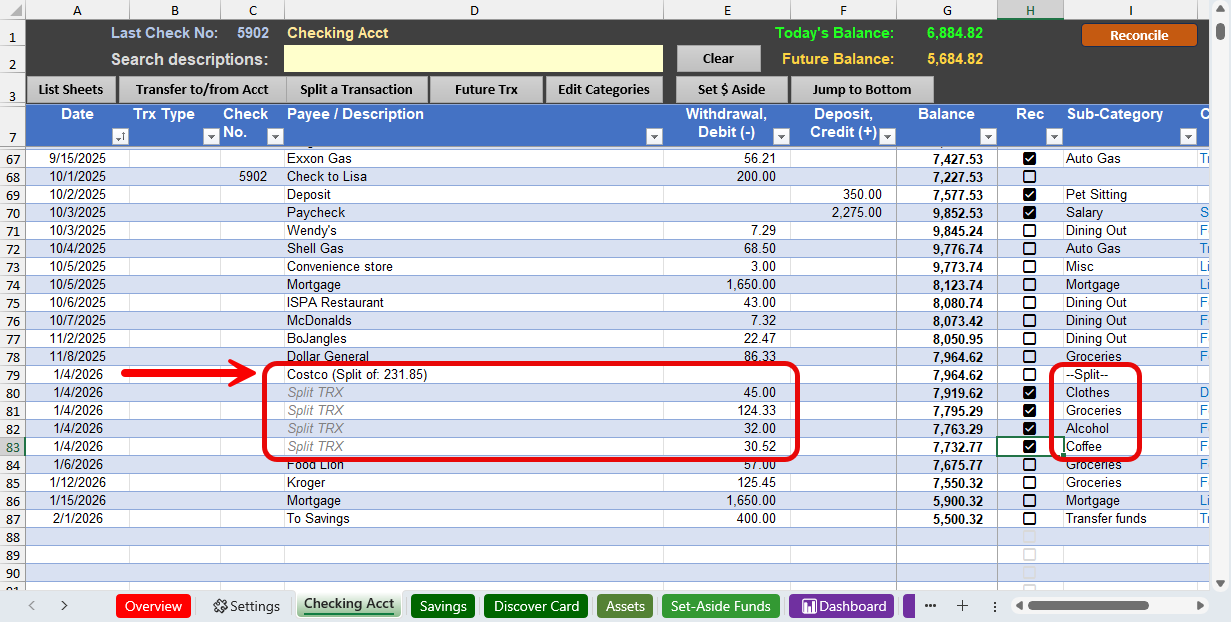Check Rec box for Mortgage 1/15/2026 row

[1029, 501]
